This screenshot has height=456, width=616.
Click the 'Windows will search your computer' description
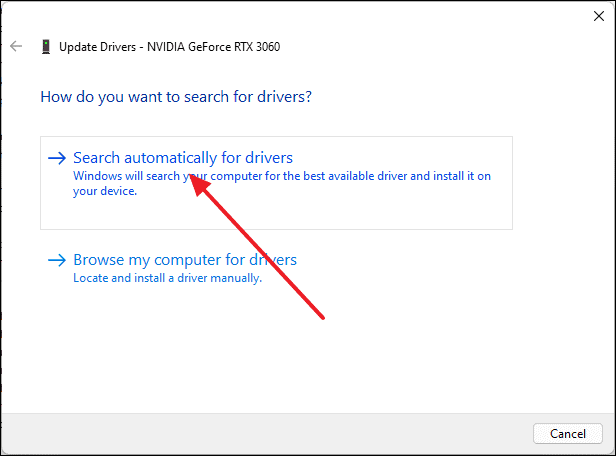click(x=282, y=183)
